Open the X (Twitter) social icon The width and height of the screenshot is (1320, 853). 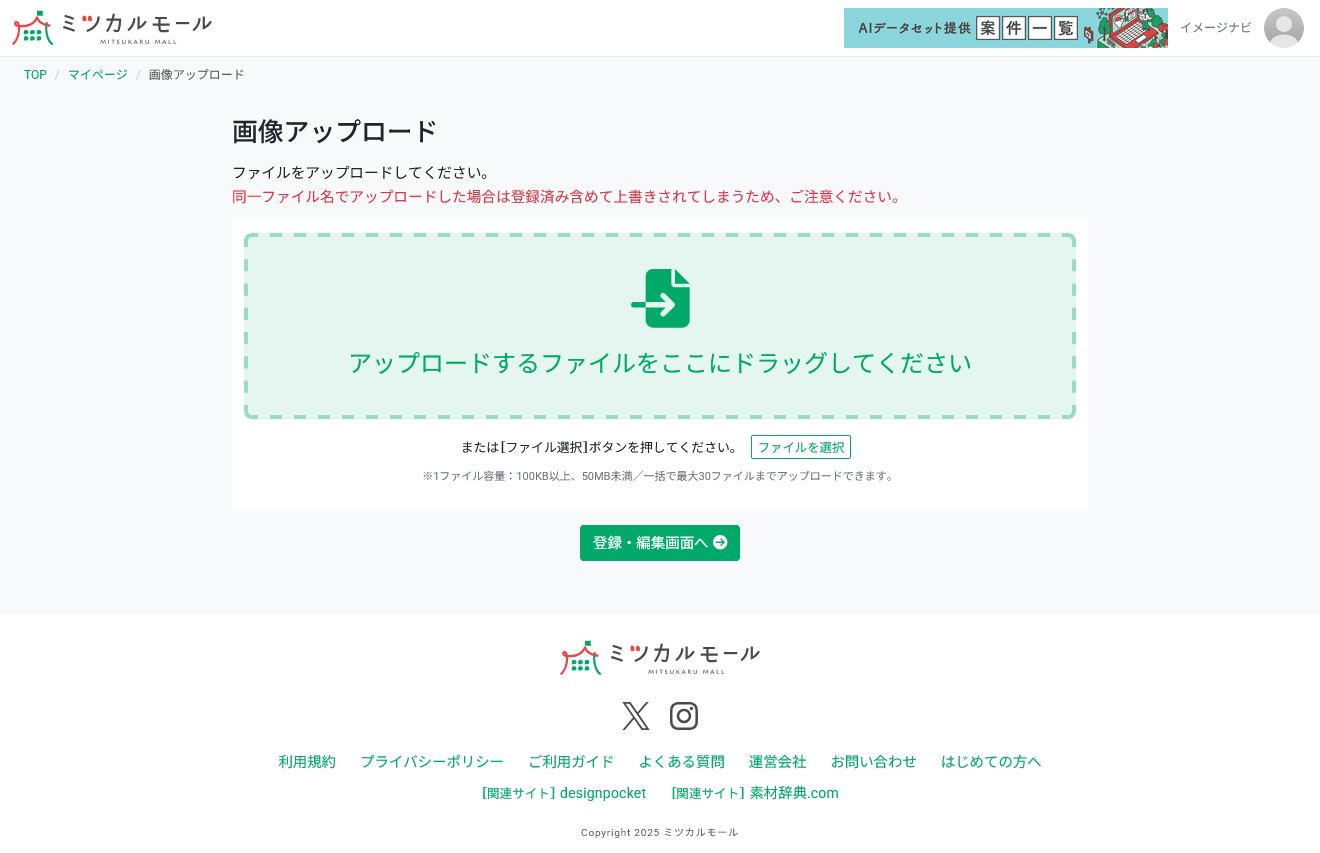coord(636,716)
